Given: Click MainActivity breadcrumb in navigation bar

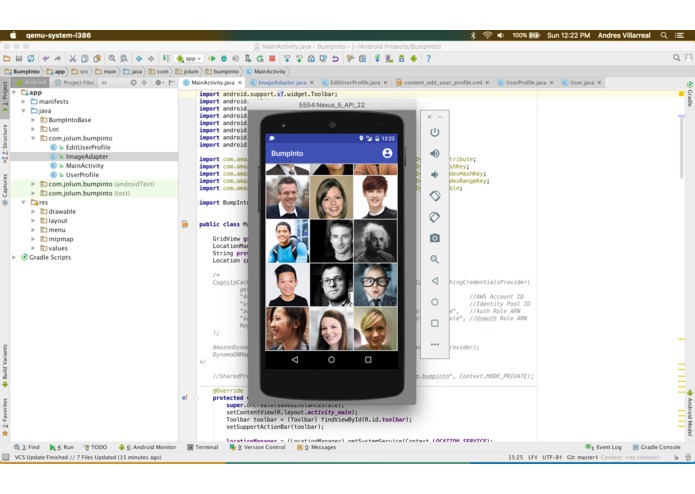Looking at the screenshot, I should point(266,71).
